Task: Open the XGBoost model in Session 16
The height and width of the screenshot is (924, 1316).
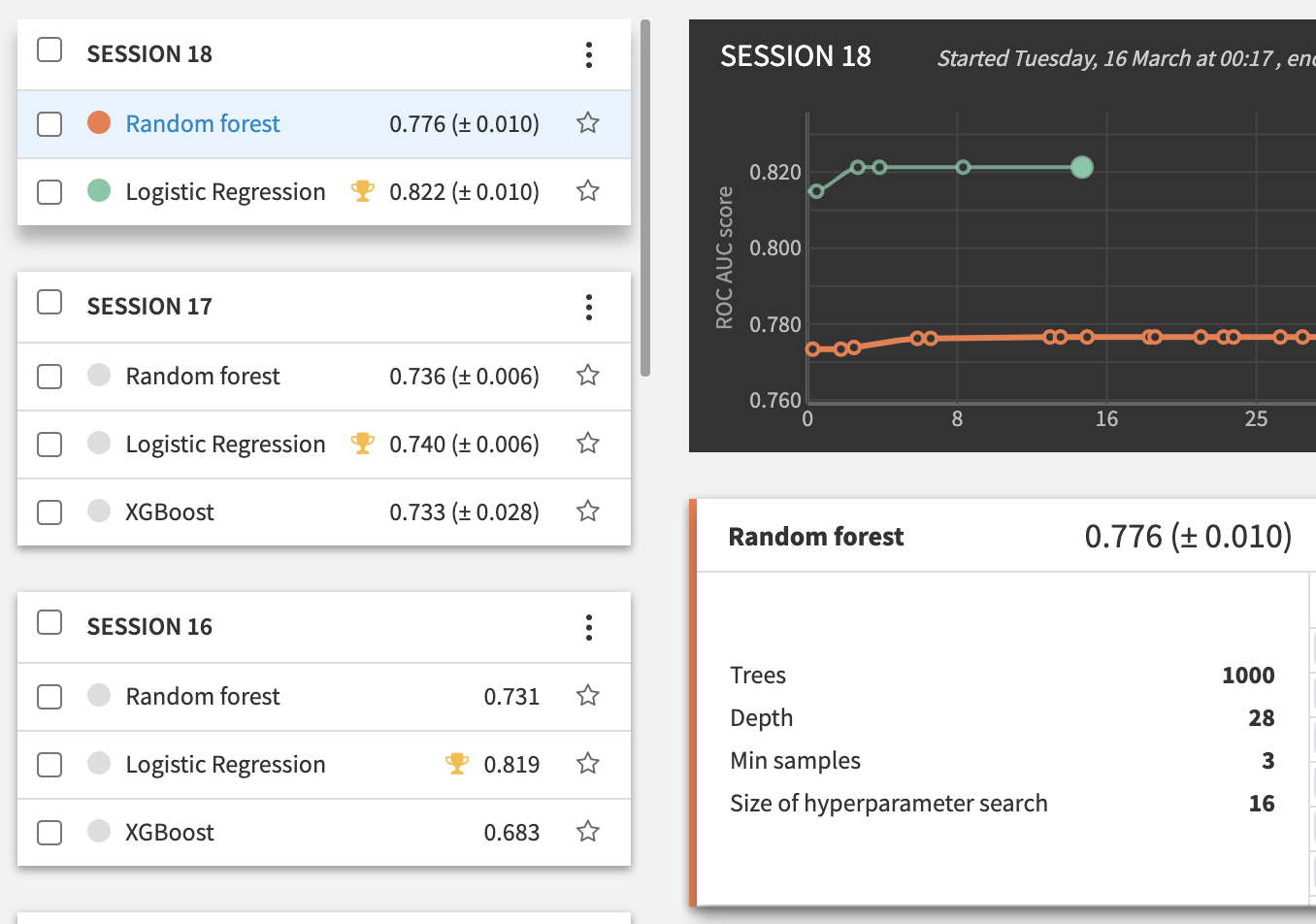Action: [x=170, y=833]
